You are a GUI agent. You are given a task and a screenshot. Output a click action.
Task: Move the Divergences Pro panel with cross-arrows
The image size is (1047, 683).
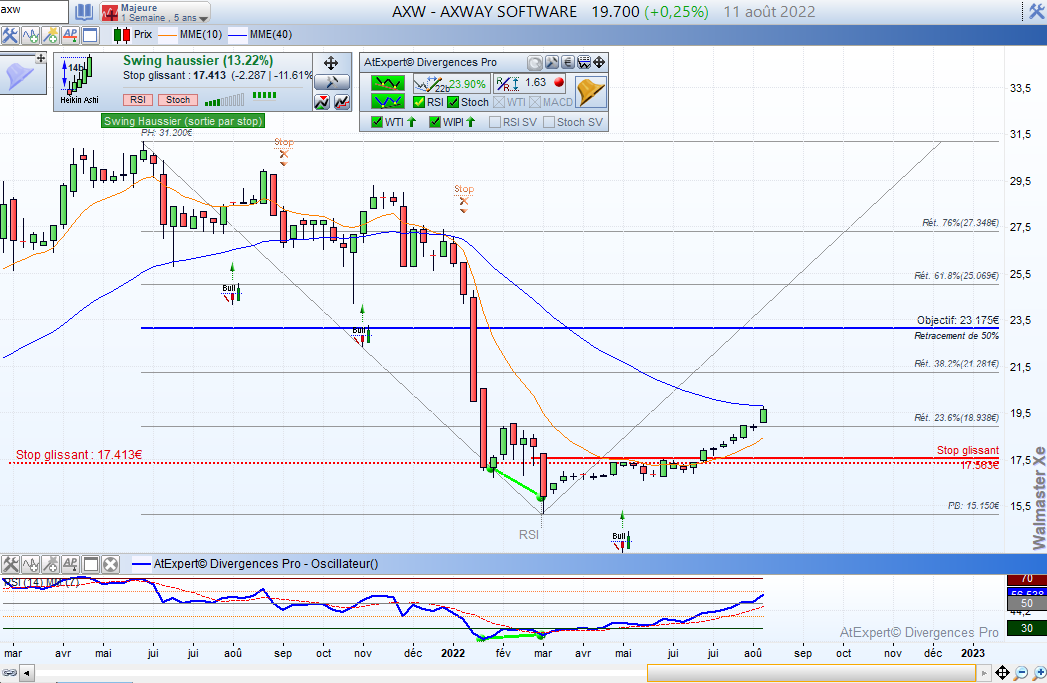(x=599, y=63)
